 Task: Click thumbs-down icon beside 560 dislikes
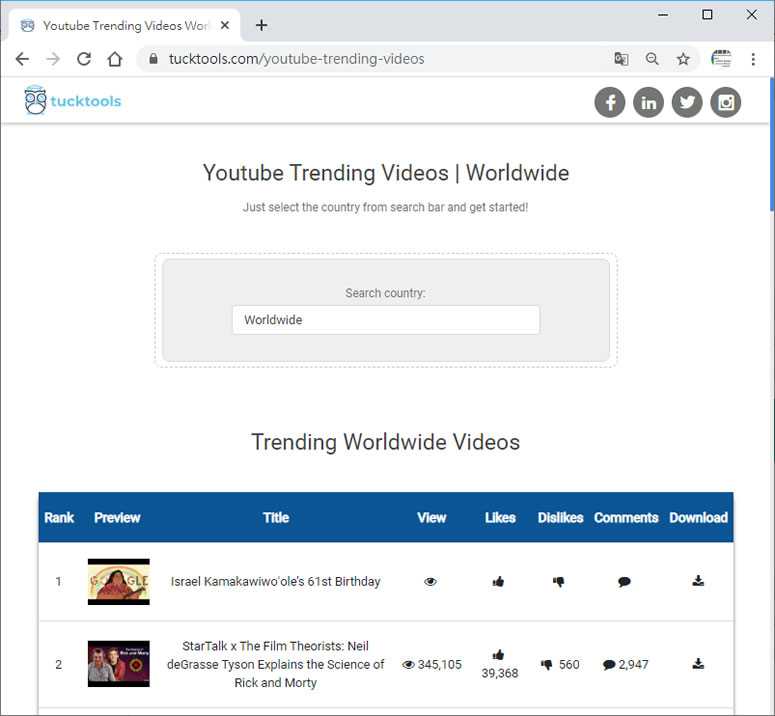pyautogui.click(x=546, y=665)
